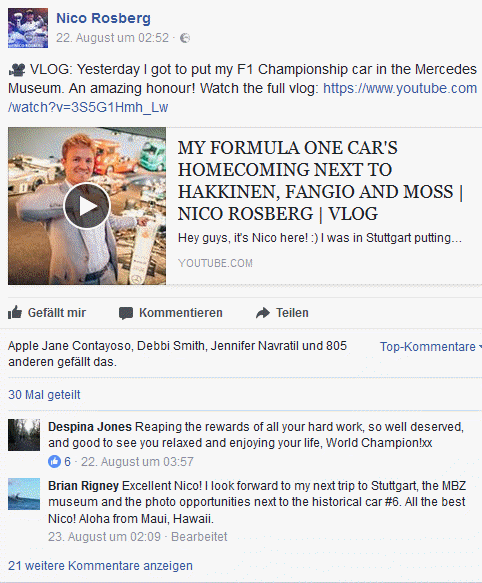Show list of 805 anderen who liked
This screenshot has height=583, width=482.
pos(178,354)
